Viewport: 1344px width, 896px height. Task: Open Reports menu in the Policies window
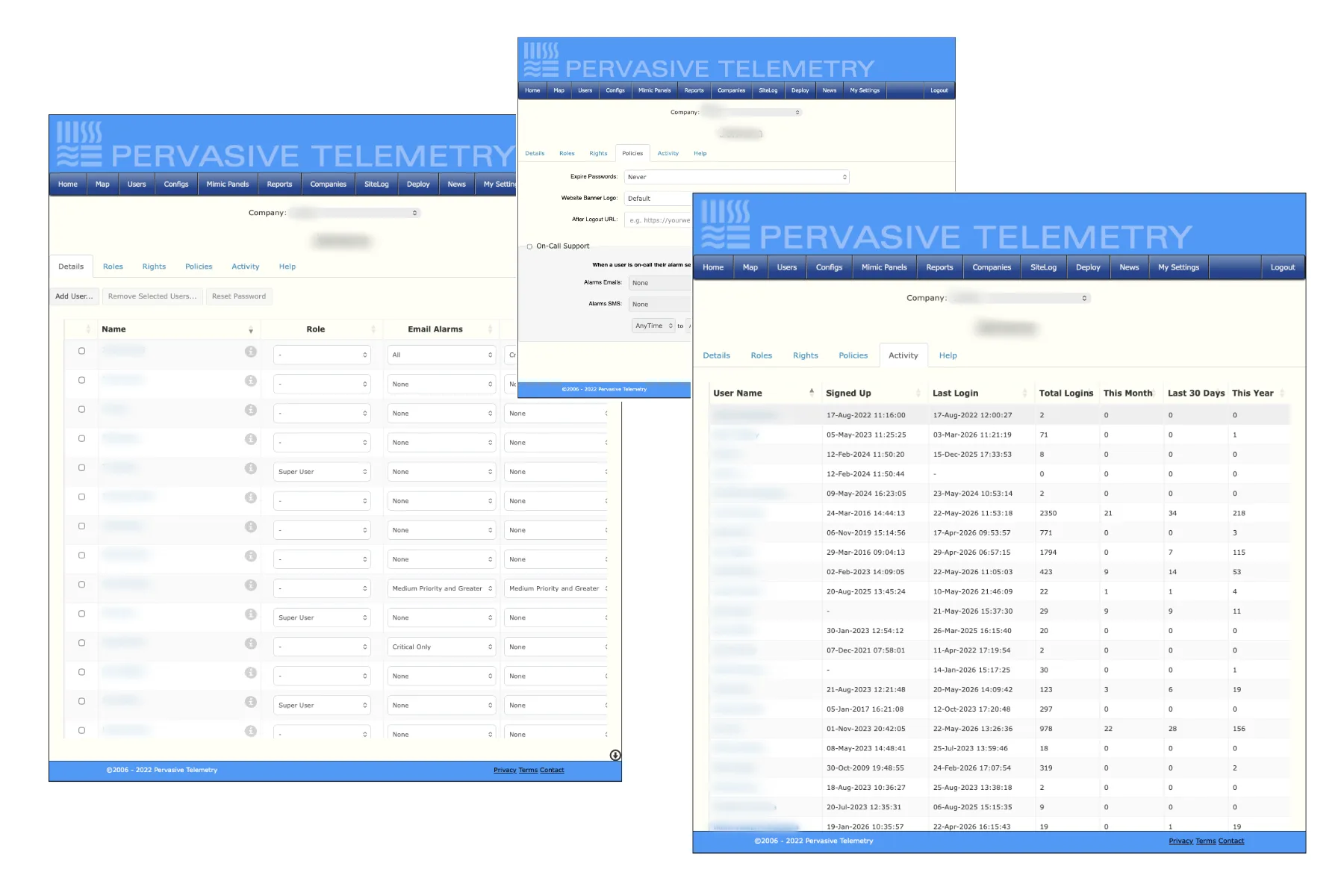click(x=694, y=90)
